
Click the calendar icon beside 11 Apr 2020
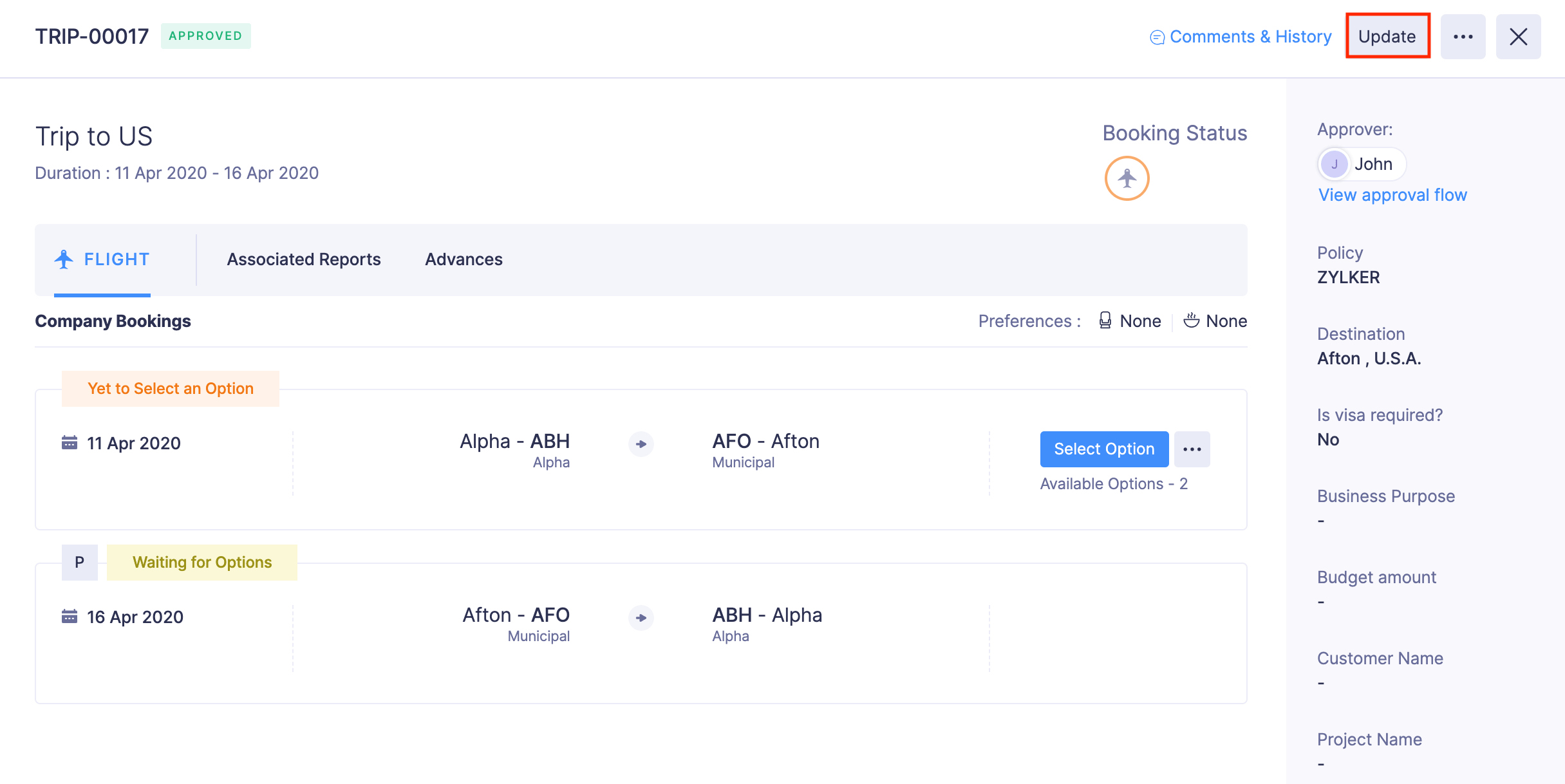(x=69, y=443)
